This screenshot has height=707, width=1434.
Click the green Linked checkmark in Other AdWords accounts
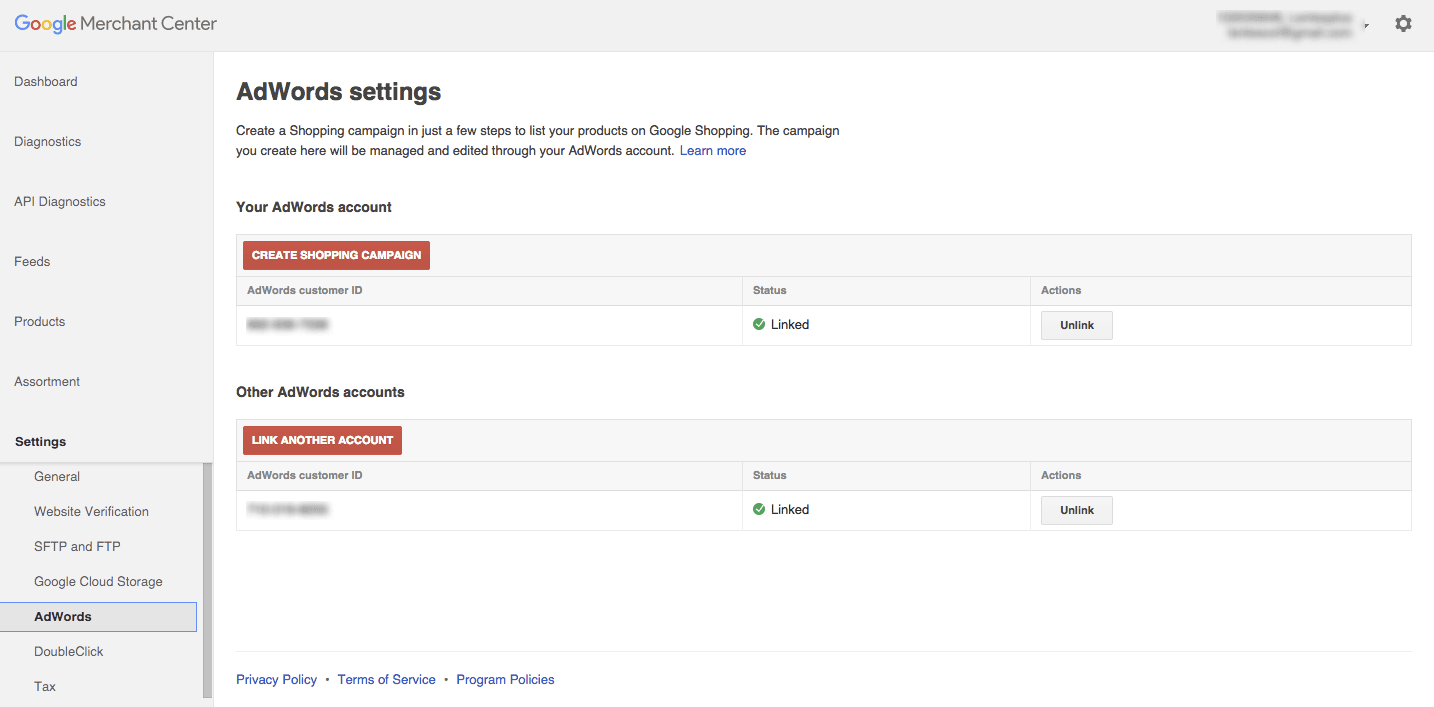coord(759,509)
